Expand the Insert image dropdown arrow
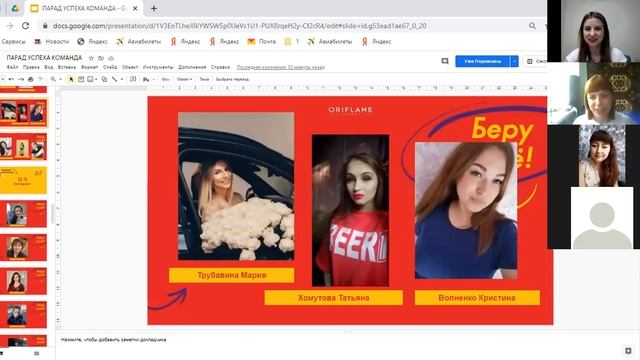The image size is (640, 360). [x=96, y=79]
